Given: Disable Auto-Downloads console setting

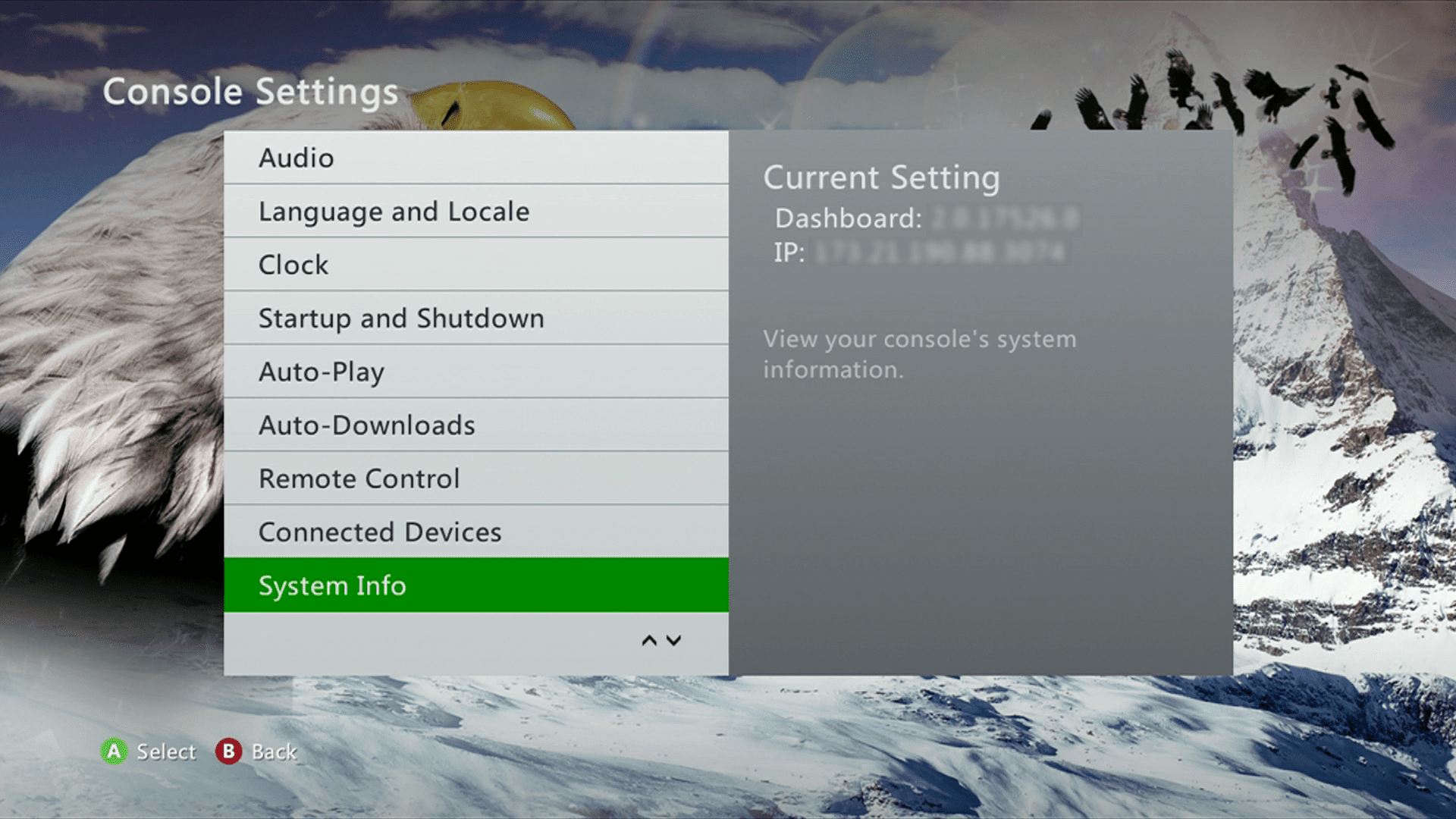Looking at the screenshot, I should point(476,425).
